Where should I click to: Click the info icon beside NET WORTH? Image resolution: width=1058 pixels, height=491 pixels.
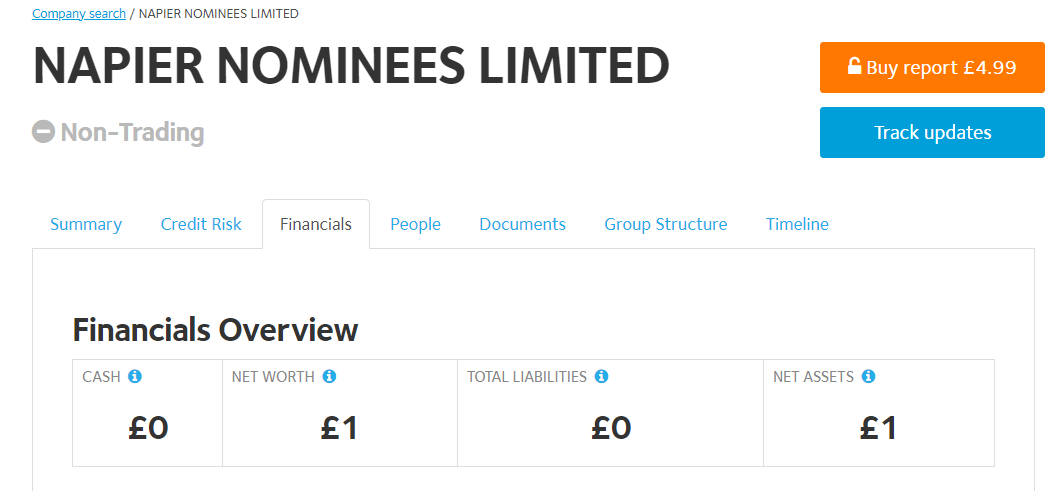click(x=329, y=376)
